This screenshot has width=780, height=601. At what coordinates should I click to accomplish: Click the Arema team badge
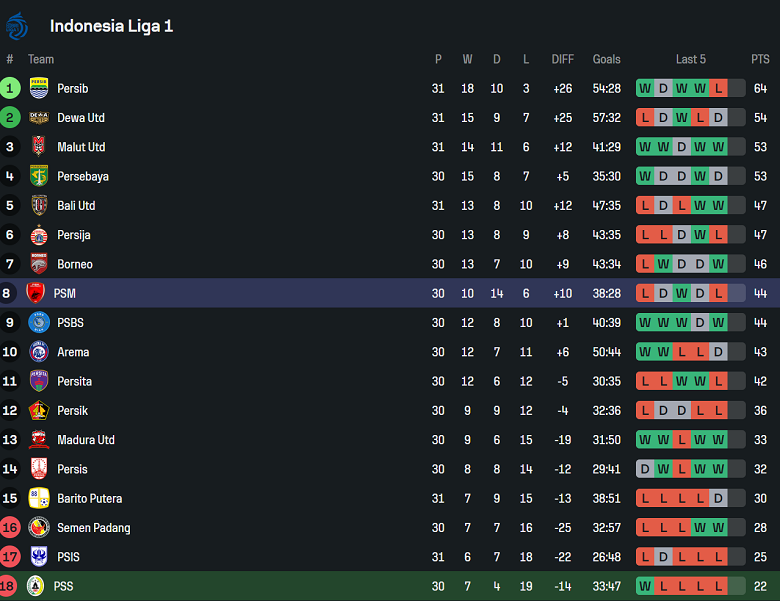(x=39, y=352)
